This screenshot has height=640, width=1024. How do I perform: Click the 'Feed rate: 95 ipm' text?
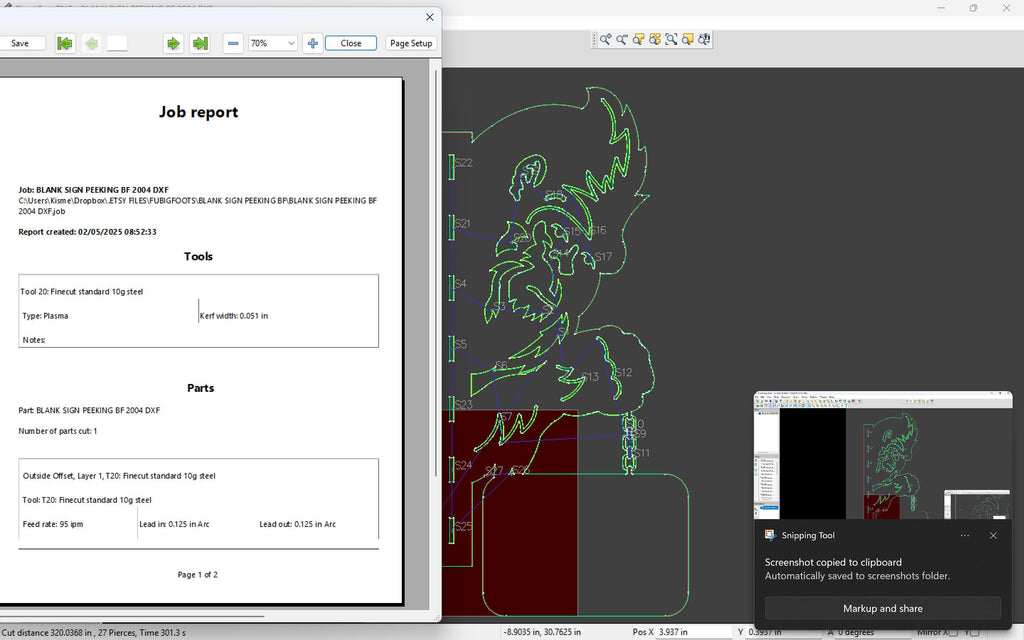tap(53, 524)
